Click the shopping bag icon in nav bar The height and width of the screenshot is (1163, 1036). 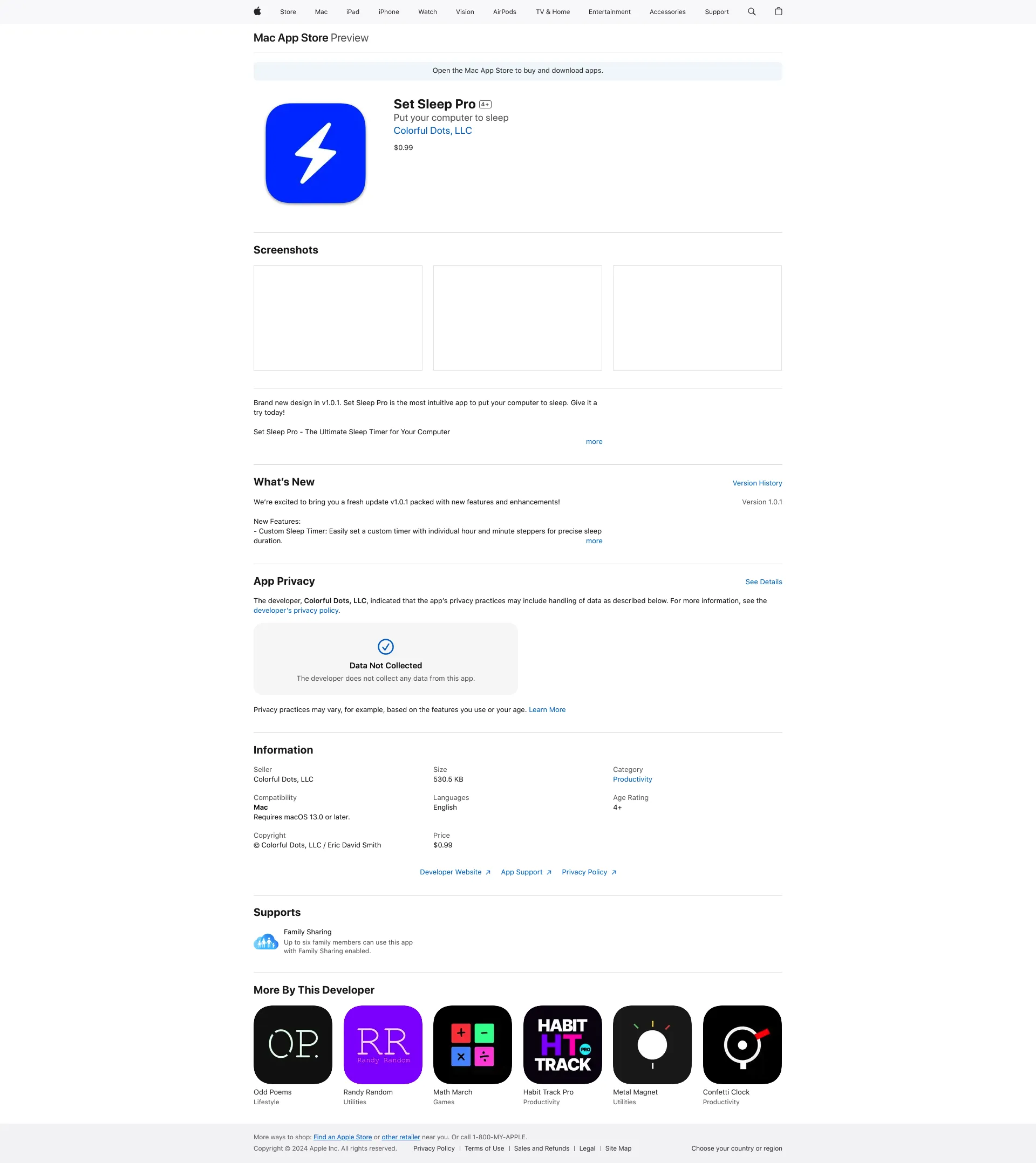[779, 12]
